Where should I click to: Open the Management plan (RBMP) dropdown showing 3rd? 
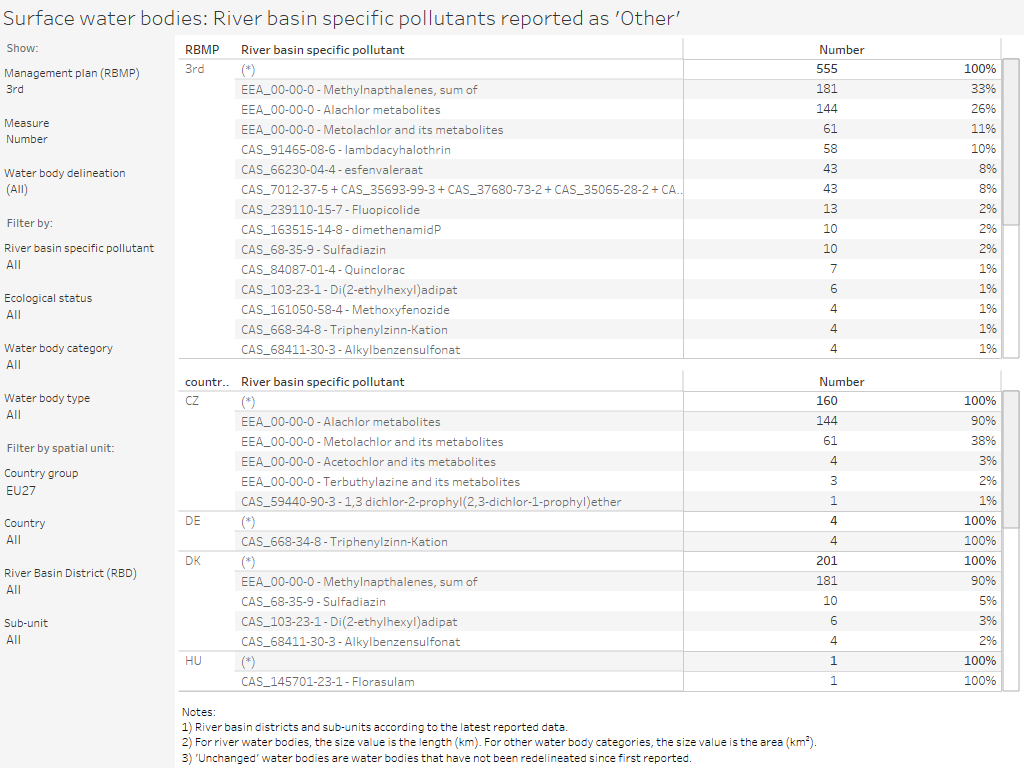85,89
